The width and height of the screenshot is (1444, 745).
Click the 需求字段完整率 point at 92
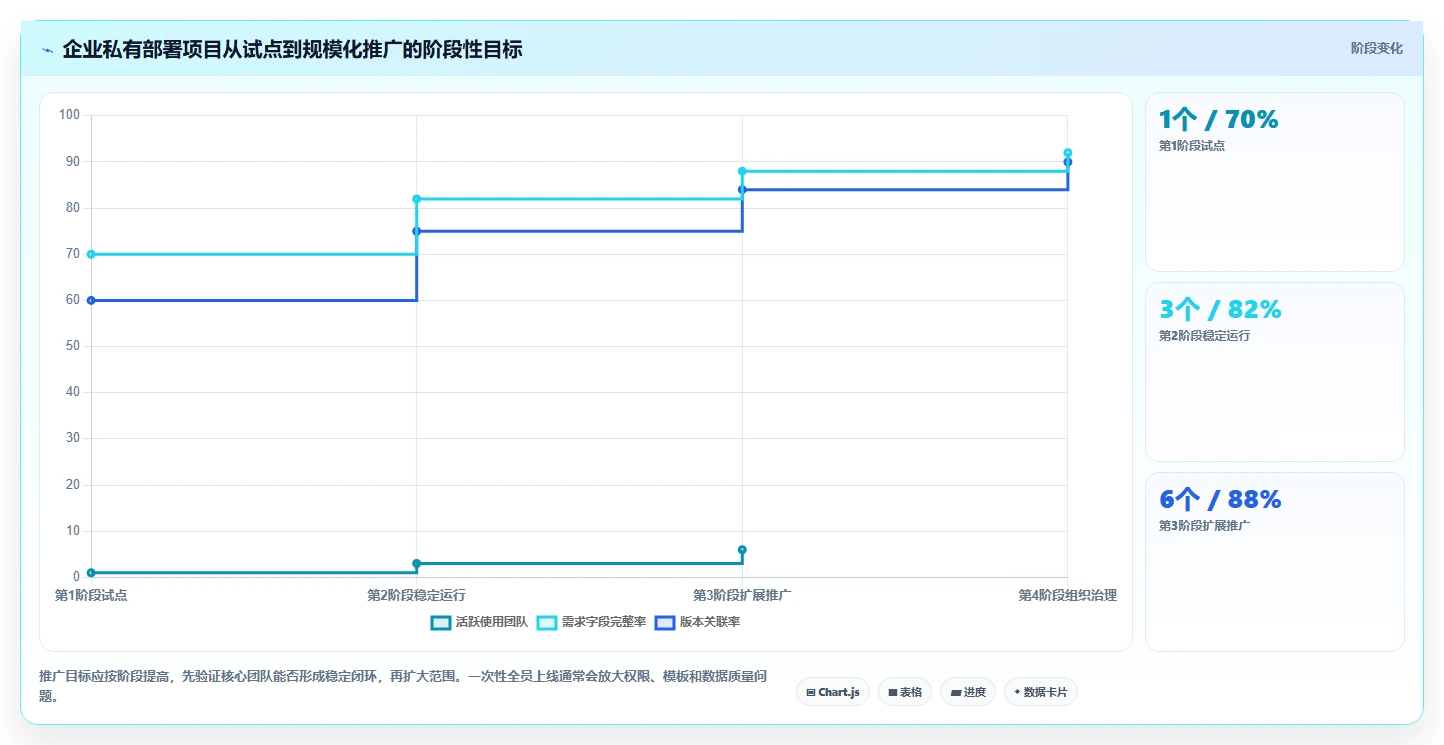1068,153
